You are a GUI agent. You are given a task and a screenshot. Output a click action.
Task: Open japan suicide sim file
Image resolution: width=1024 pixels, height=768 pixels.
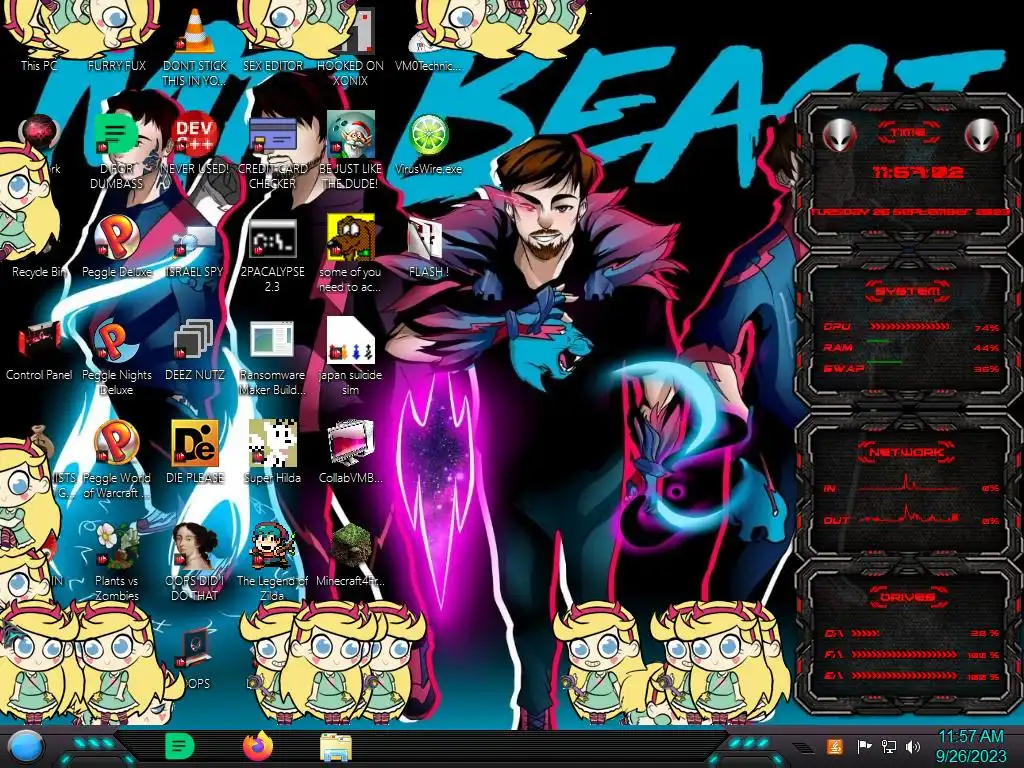pos(351,357)
